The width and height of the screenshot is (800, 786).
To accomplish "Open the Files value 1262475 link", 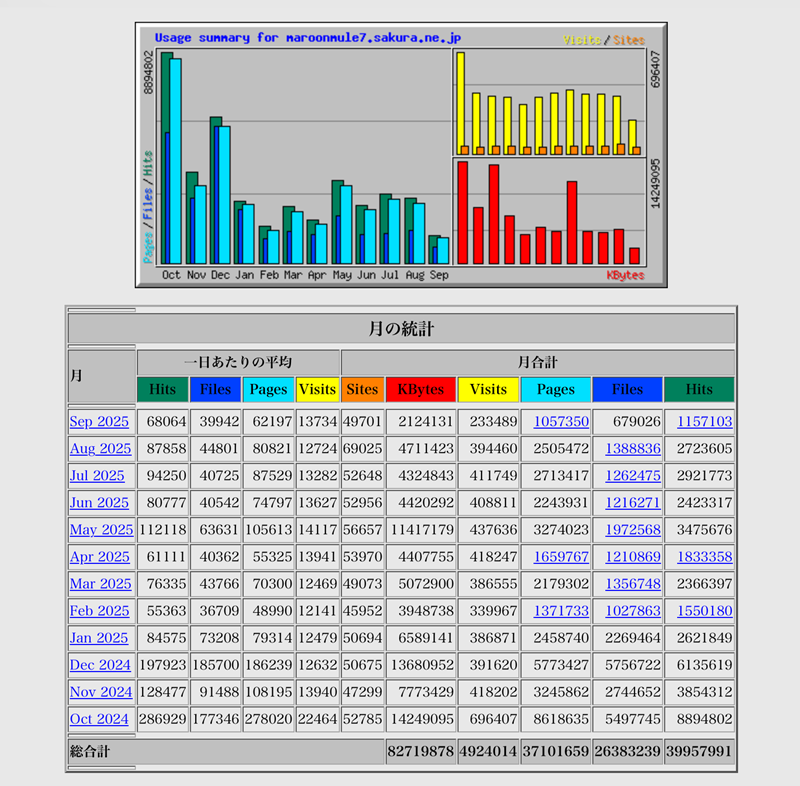I will [632, 476].
